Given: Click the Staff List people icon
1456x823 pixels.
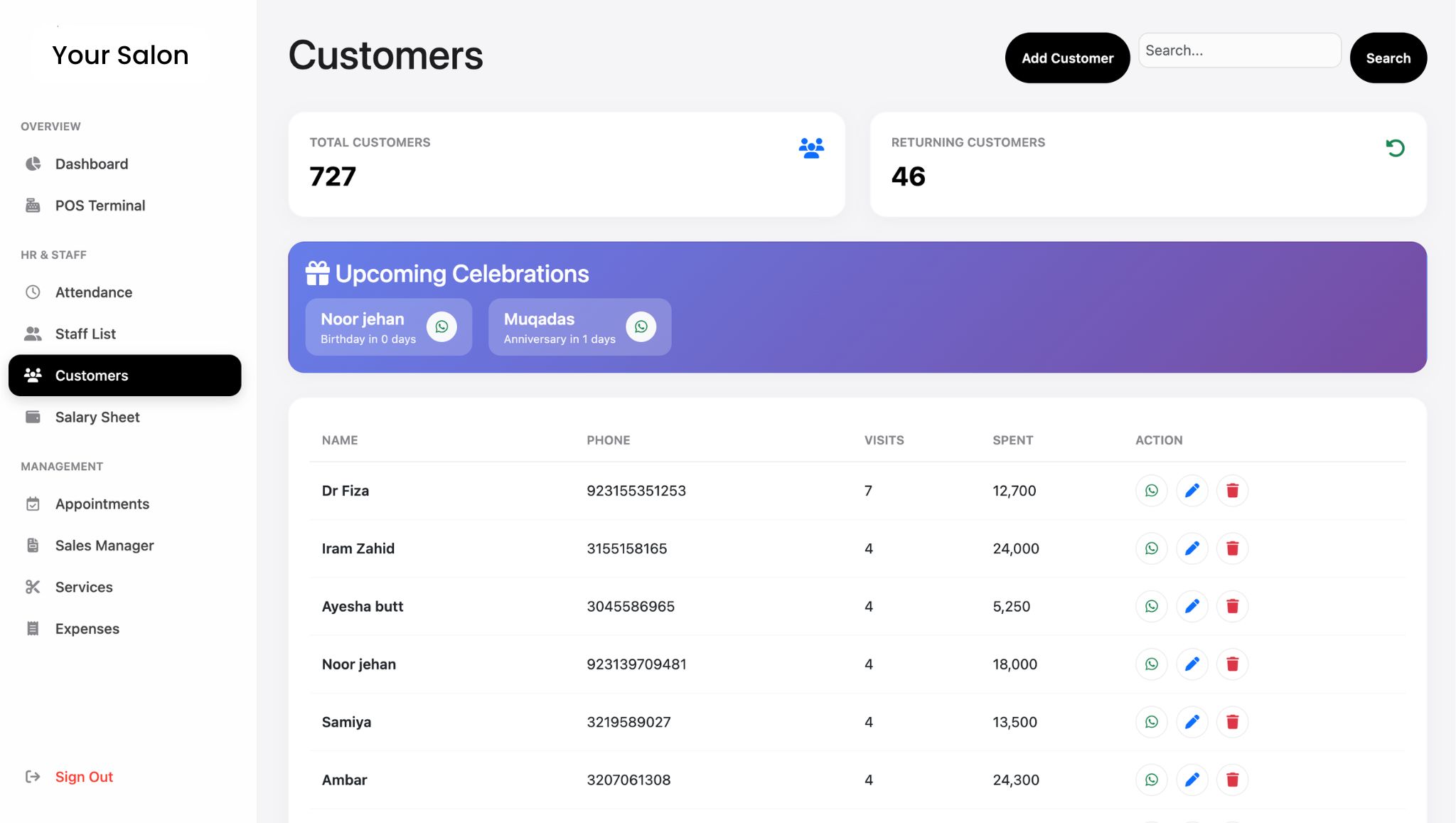Looking at the screenshot, I should pos(33,333).
